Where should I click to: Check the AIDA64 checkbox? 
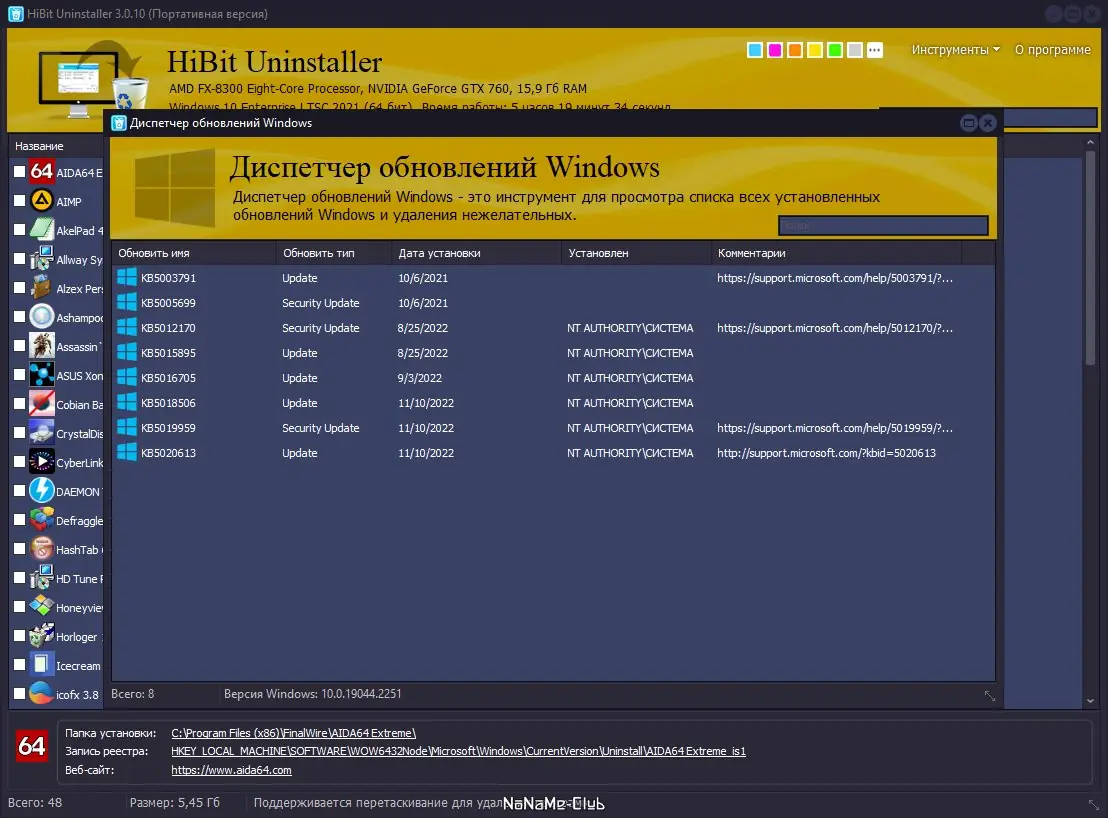20,172
